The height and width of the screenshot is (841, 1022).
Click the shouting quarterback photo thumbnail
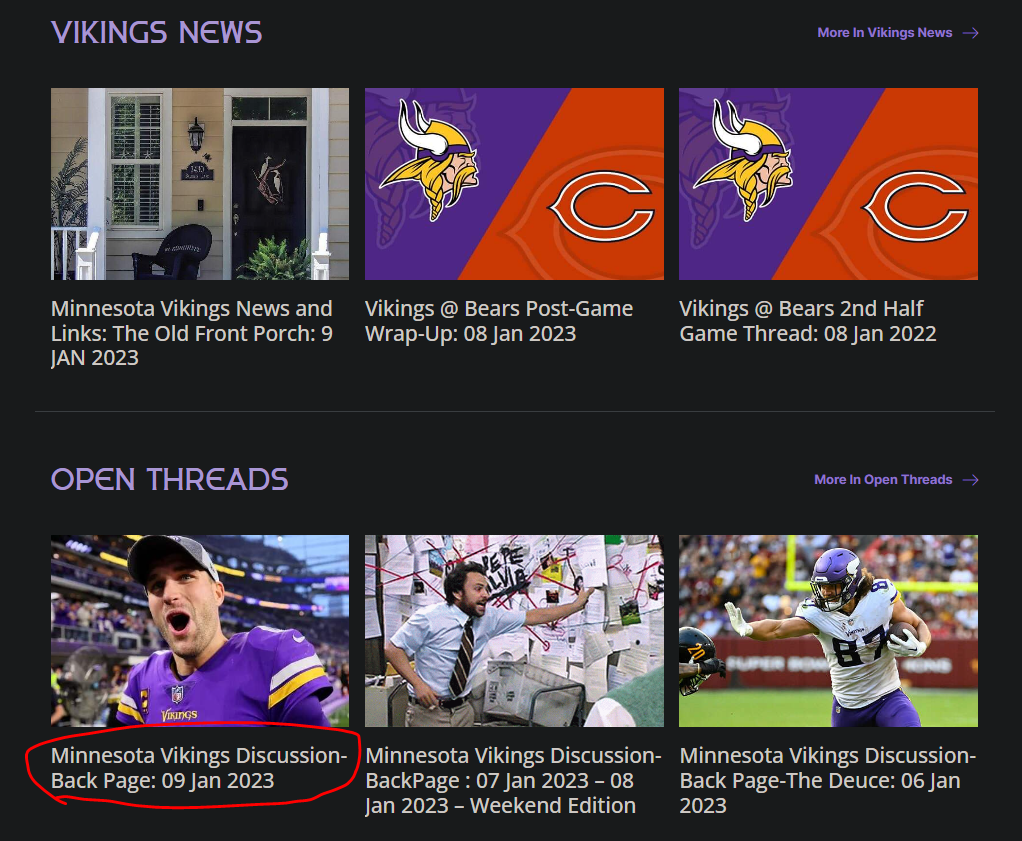200,630
